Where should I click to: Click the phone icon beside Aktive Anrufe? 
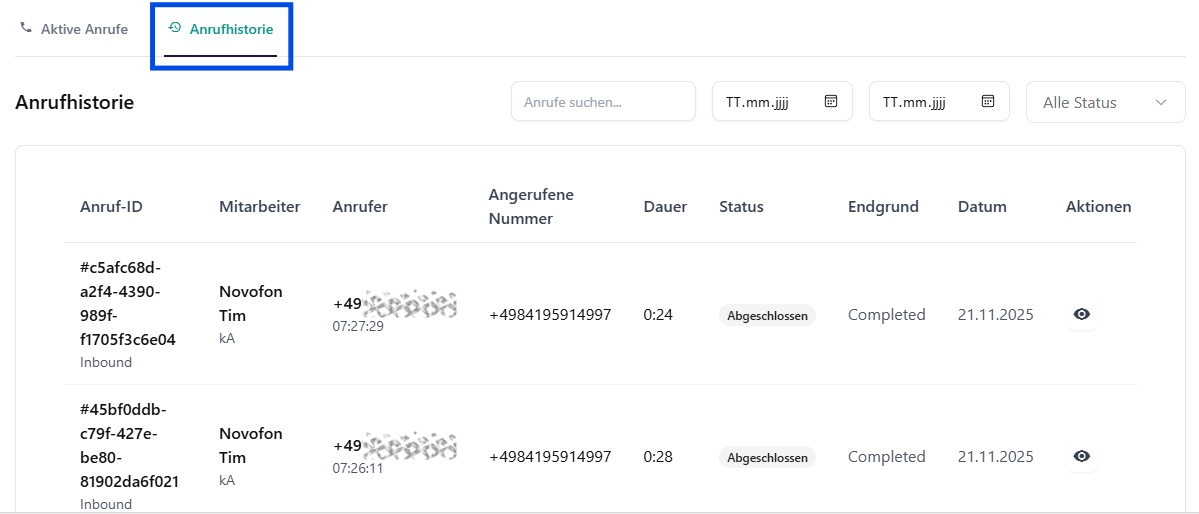coord(26,28)
